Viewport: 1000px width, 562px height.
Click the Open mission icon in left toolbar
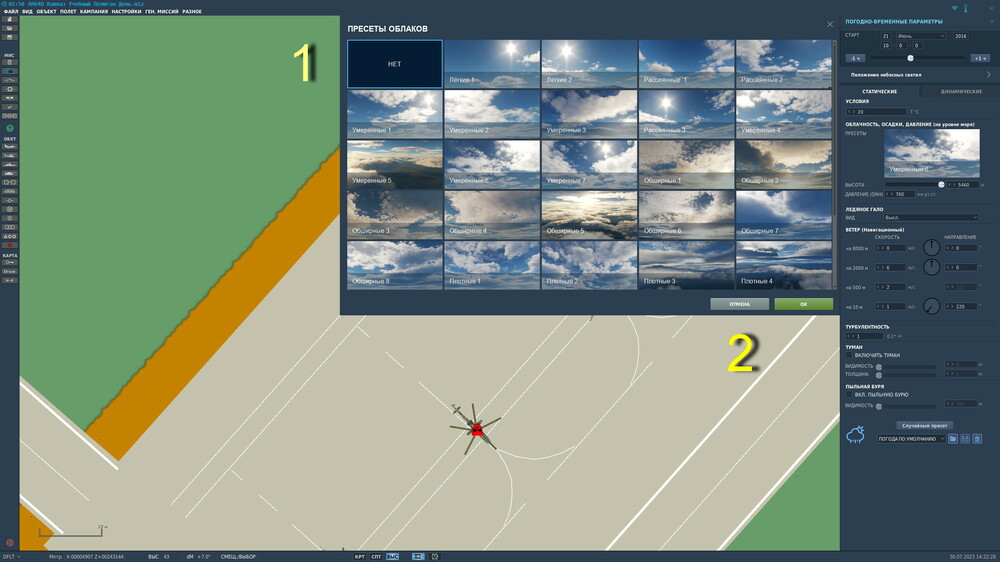[x=10, y=28]
